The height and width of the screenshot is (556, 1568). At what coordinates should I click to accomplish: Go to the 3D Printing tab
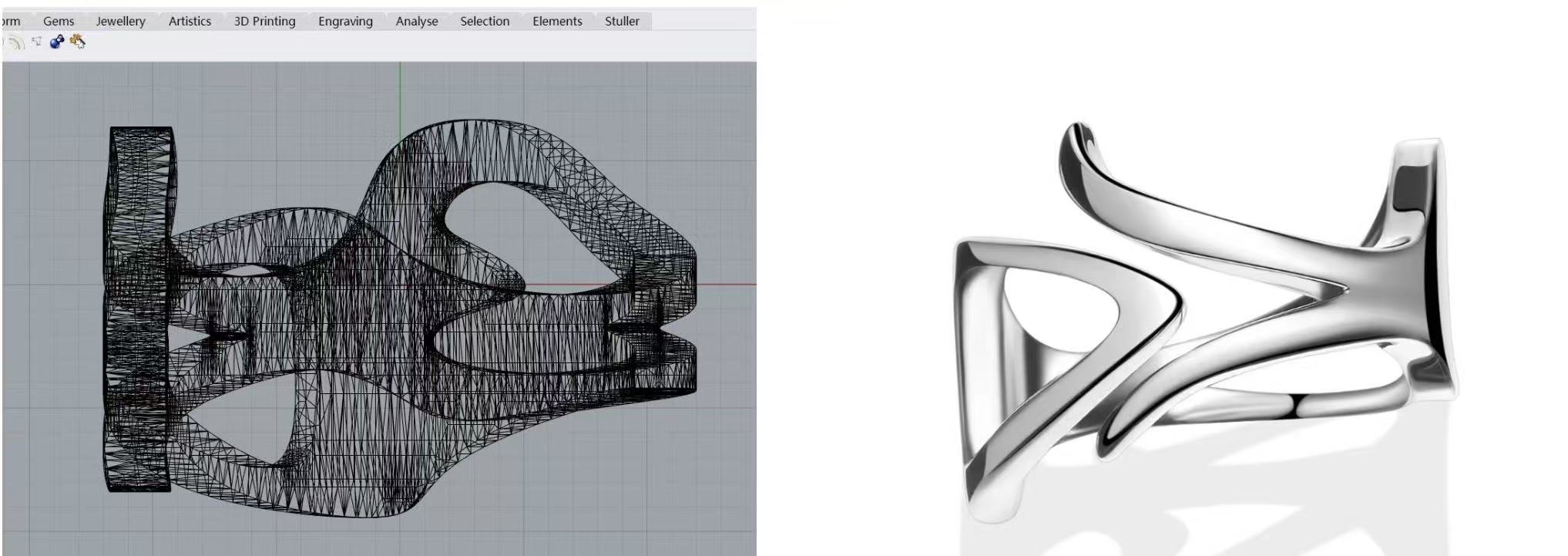pyautogui.click(x=264, y=22)
